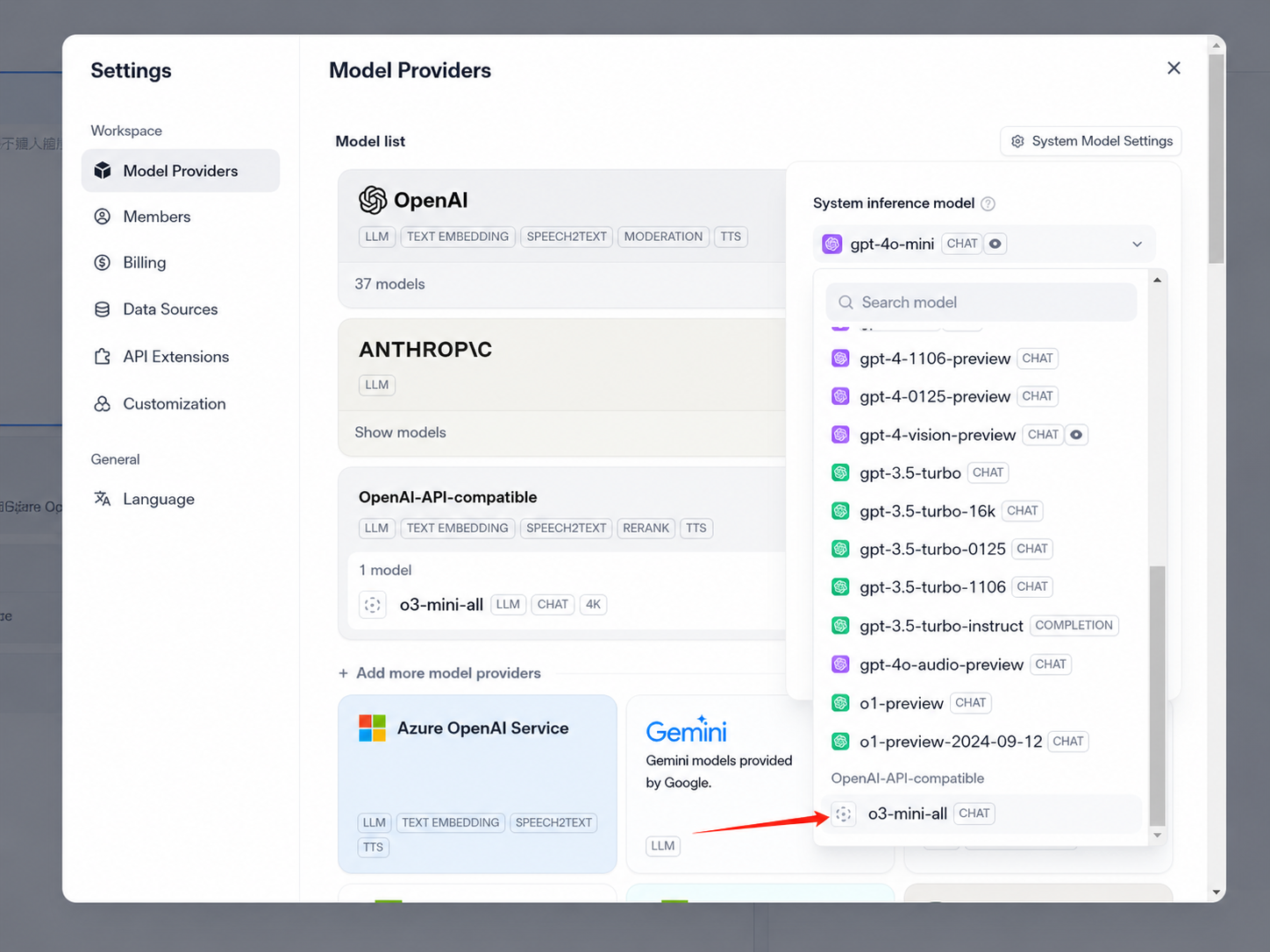Image resolution: width=1270 pixels, height=952 pixels.
Task: Go to Members settings
Action: [x=156, y=217]
